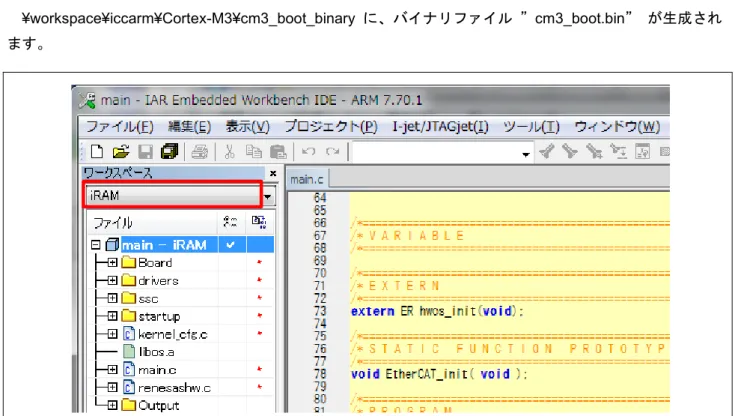
Task: Click the fourth icon after the toolbar combo box
Action: click(619, 151)
